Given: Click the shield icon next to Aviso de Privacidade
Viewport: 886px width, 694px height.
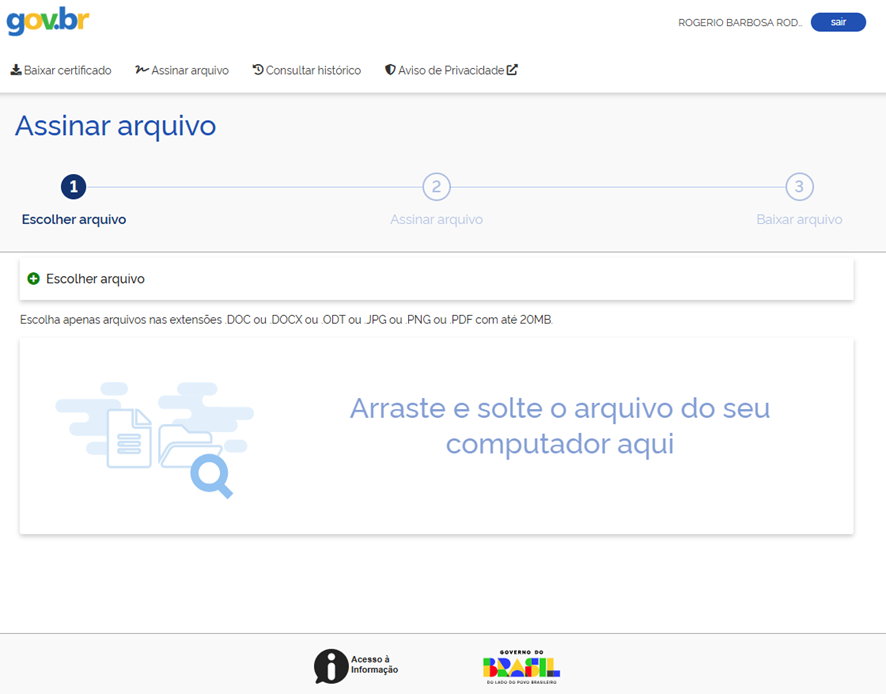Looking at the screenshot, I should point(388,70).
